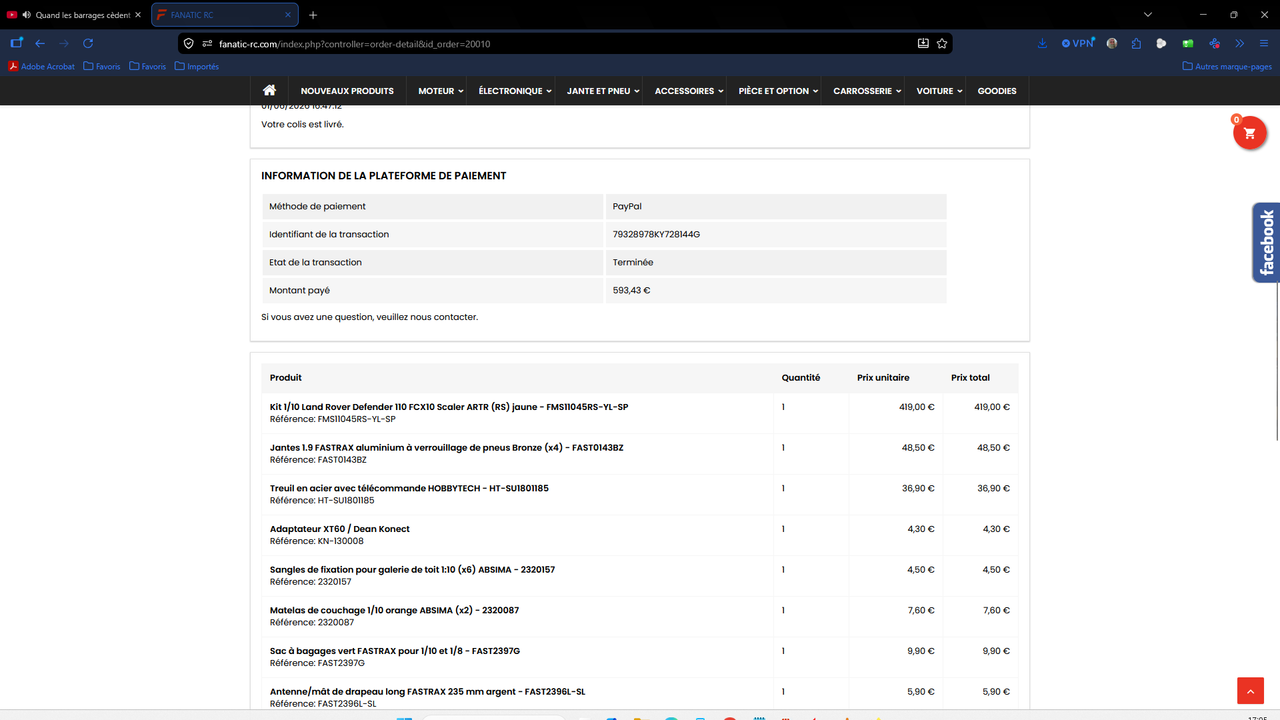Image resolution: width=1280 pixels, height=720 pixels.
Task: Click the home icon in site navigation
Action: click(269, 90)
